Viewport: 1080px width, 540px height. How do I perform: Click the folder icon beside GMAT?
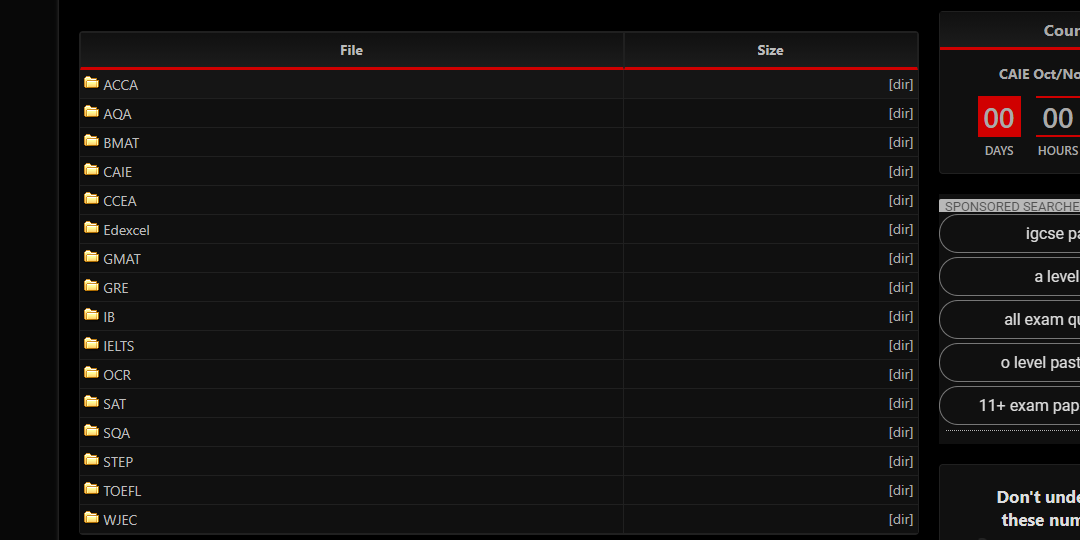point(92,256)
